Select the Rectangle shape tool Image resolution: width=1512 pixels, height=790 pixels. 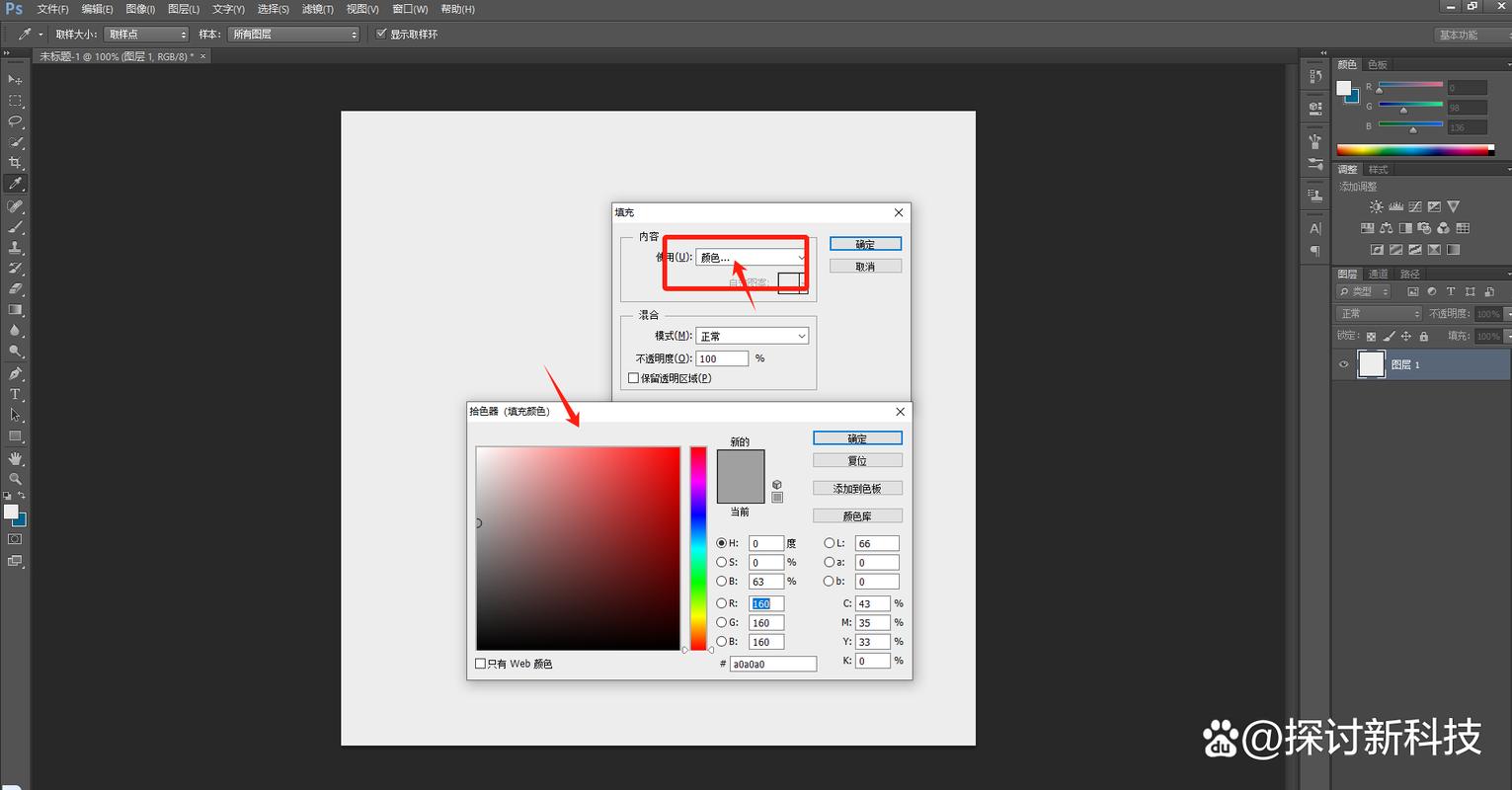(x=15, y=435)
